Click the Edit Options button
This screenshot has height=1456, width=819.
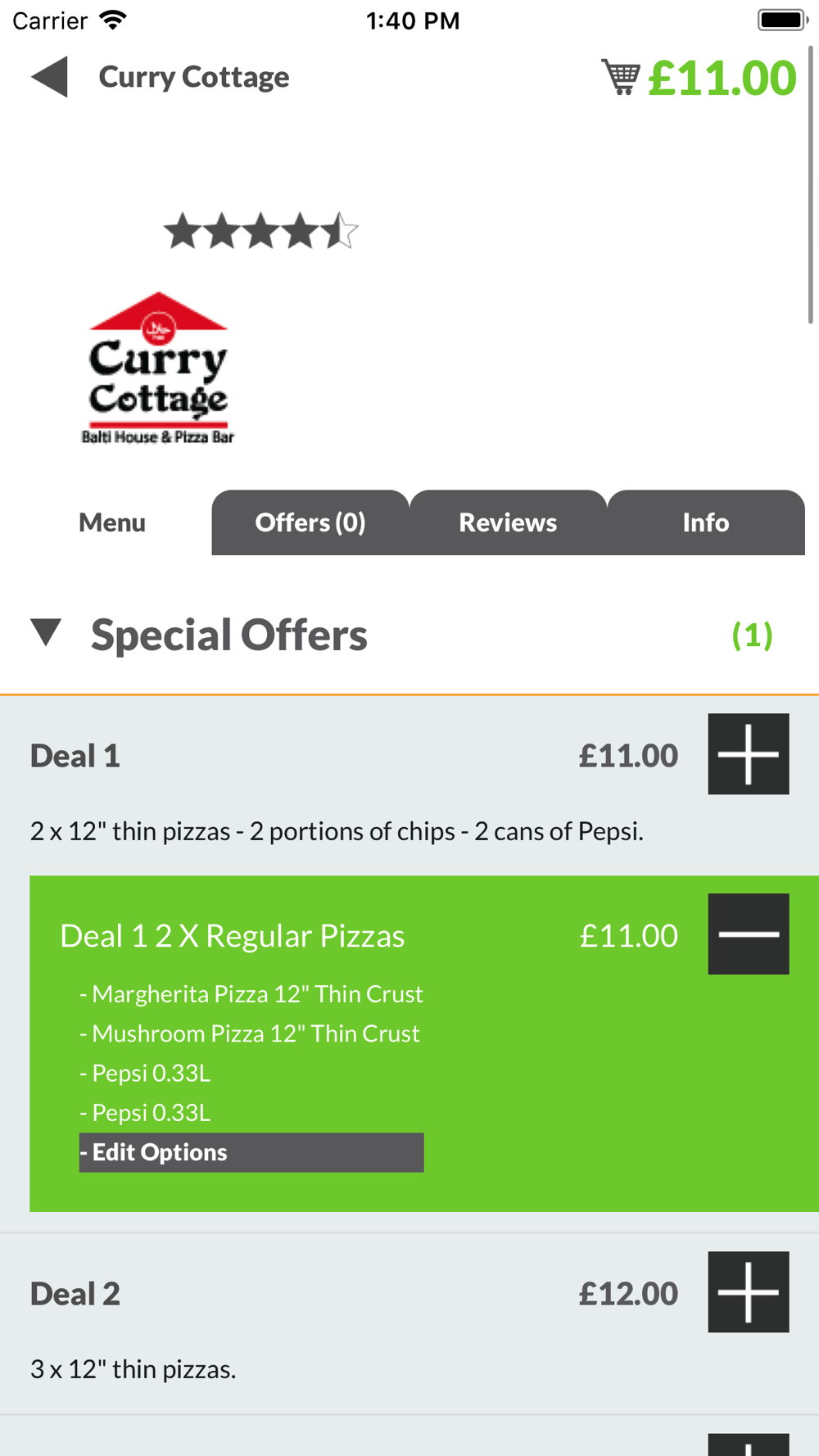251,1152
